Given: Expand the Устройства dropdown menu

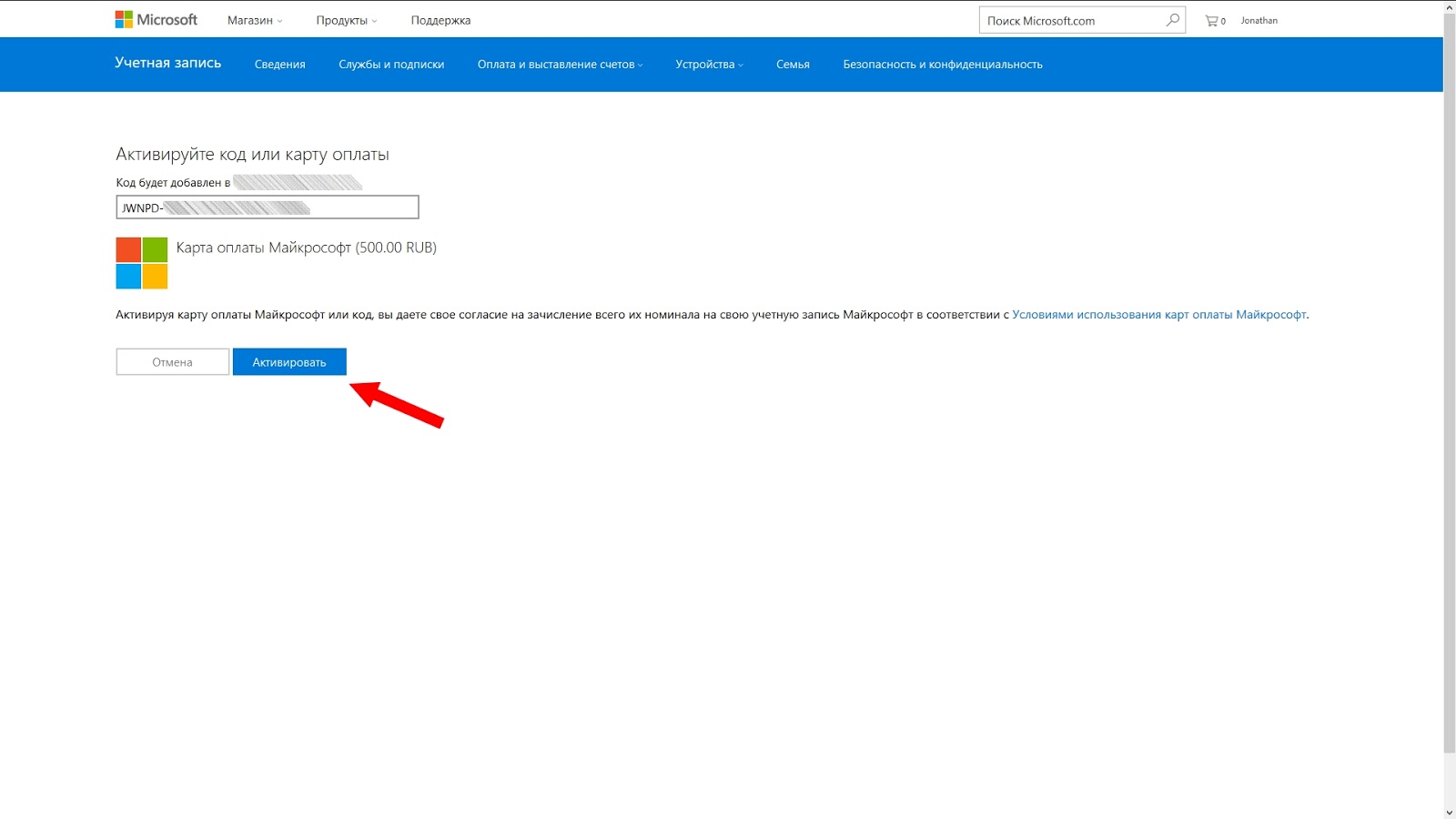Looking at the screenshot, I should click(710, 65).
